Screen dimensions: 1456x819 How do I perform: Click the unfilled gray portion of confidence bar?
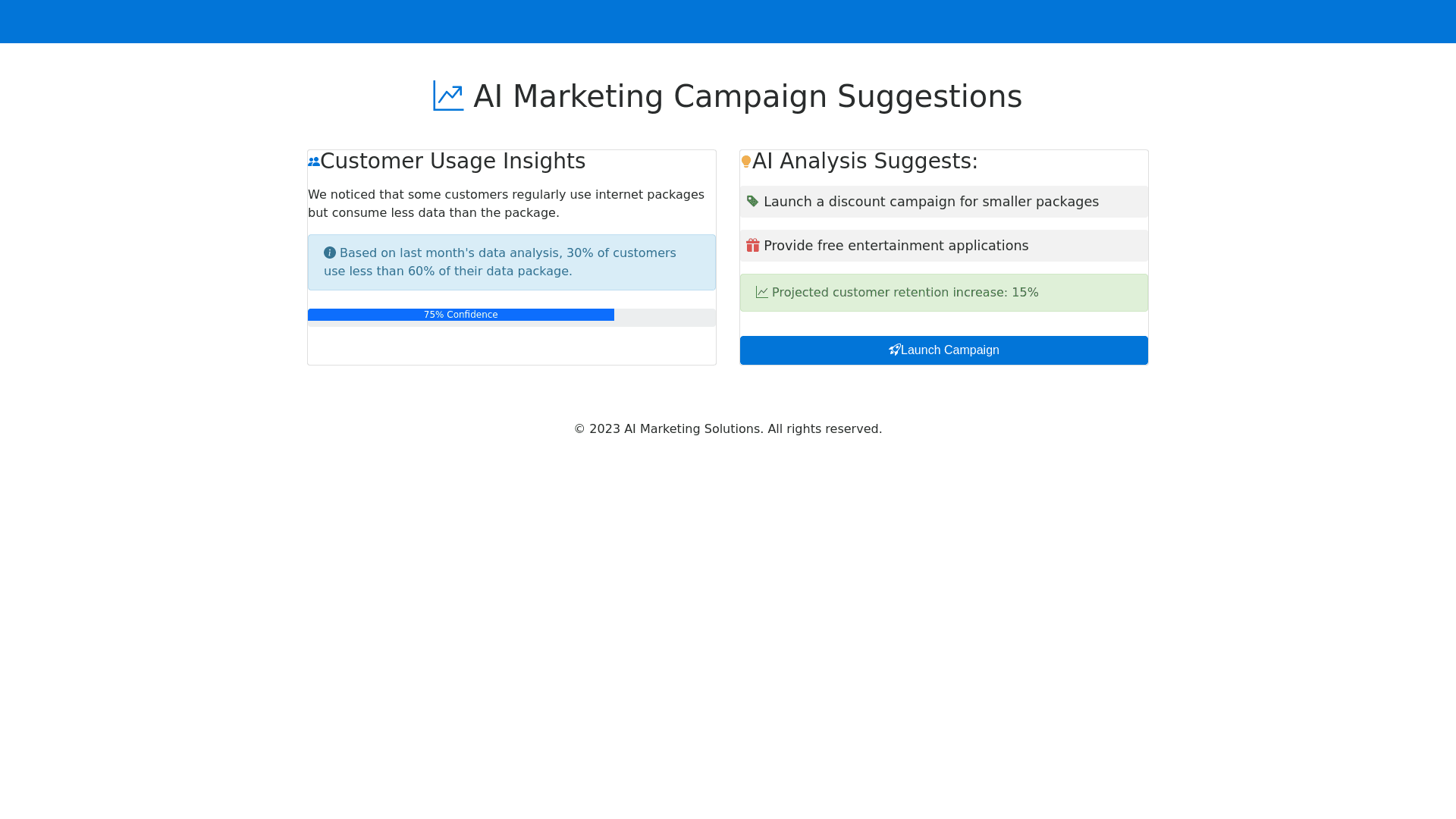pos(664,317)
